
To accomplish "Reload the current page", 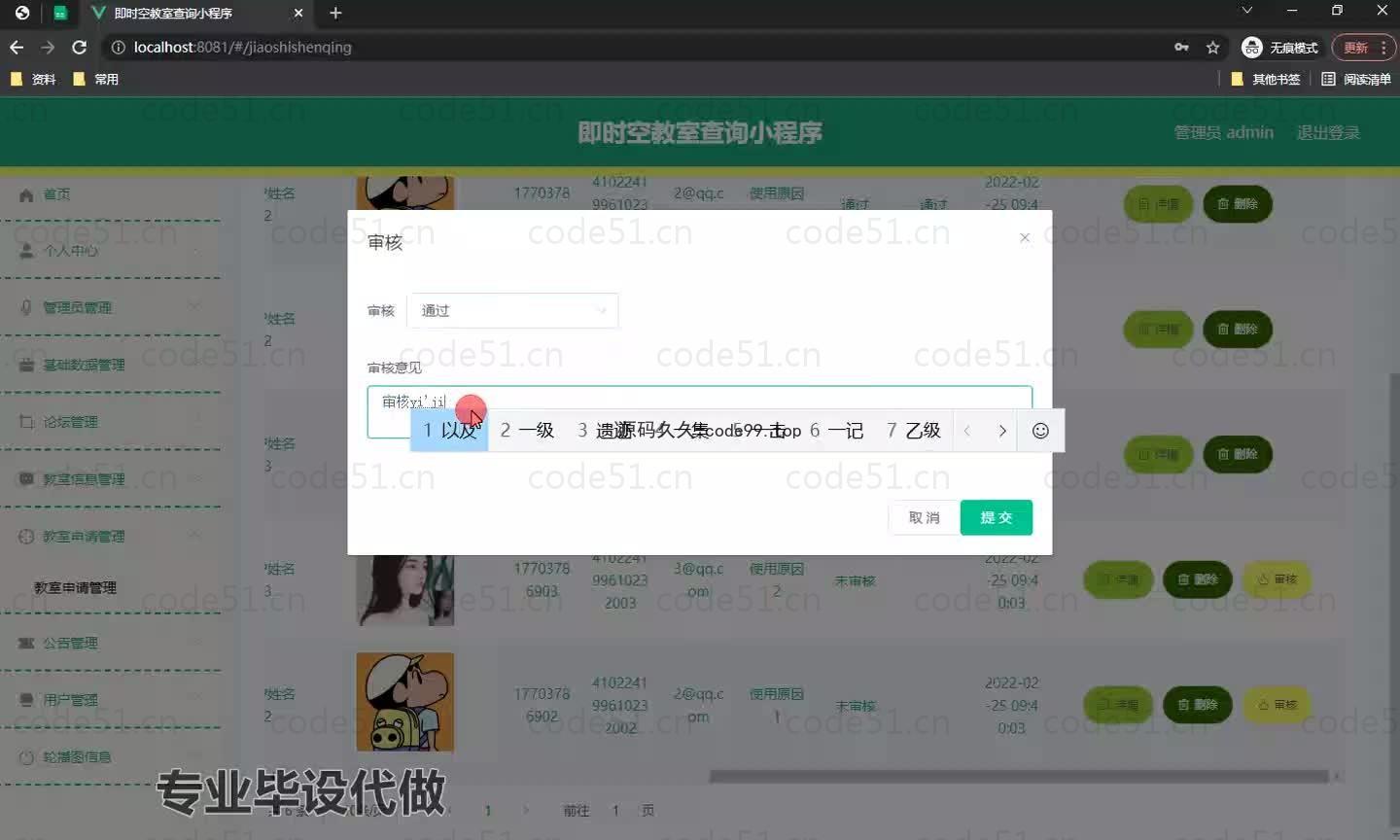I will point(80,47).
